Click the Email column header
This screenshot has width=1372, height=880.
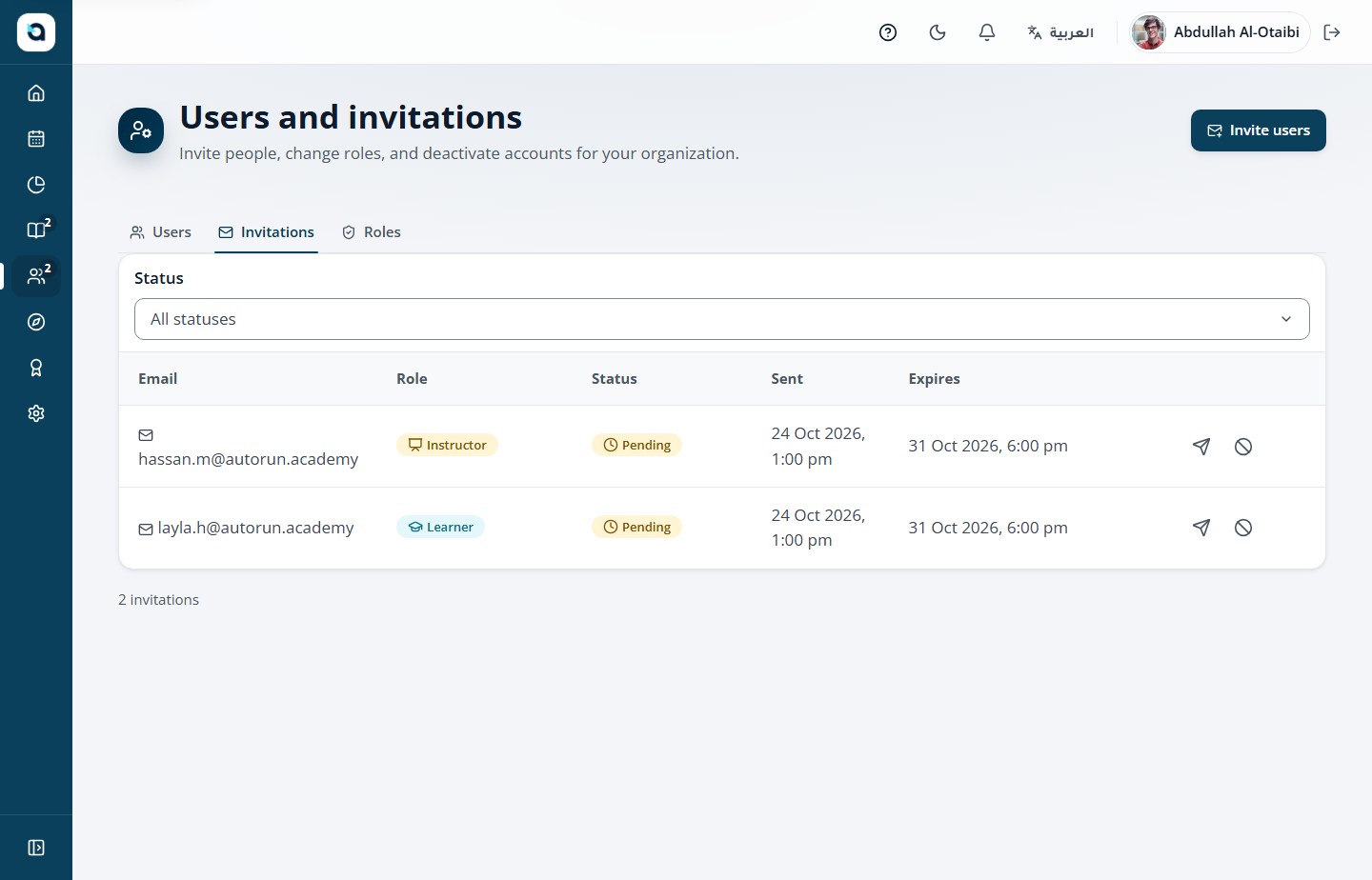157,379
